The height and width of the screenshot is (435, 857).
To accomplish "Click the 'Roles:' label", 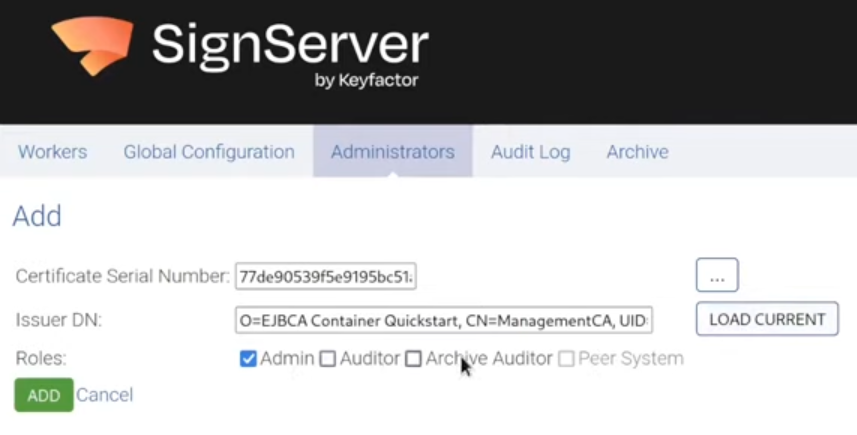I will click(x=41, y=359).
